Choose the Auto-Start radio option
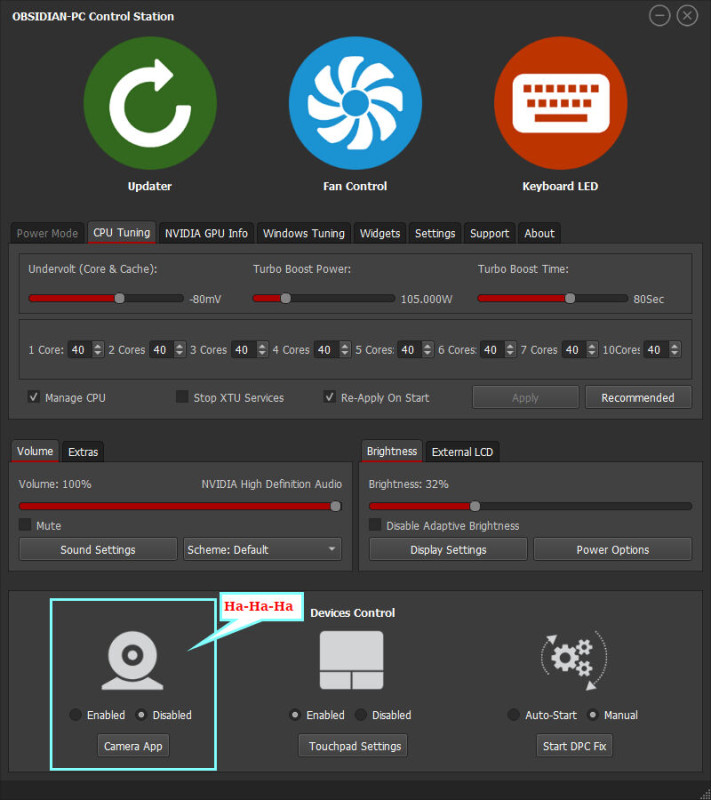The image size is (711, 800). point(514,715)
